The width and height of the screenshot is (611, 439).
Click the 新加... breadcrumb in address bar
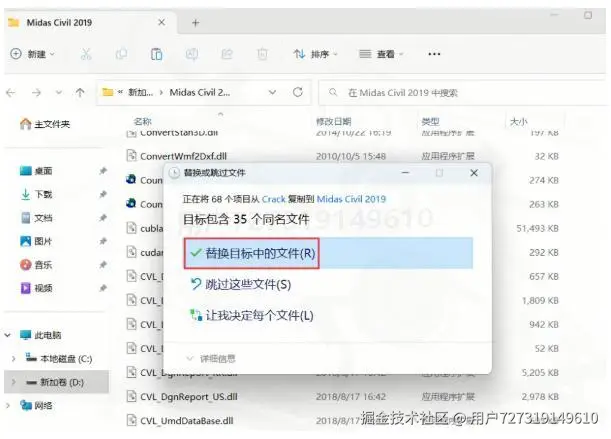pos(140,92)
